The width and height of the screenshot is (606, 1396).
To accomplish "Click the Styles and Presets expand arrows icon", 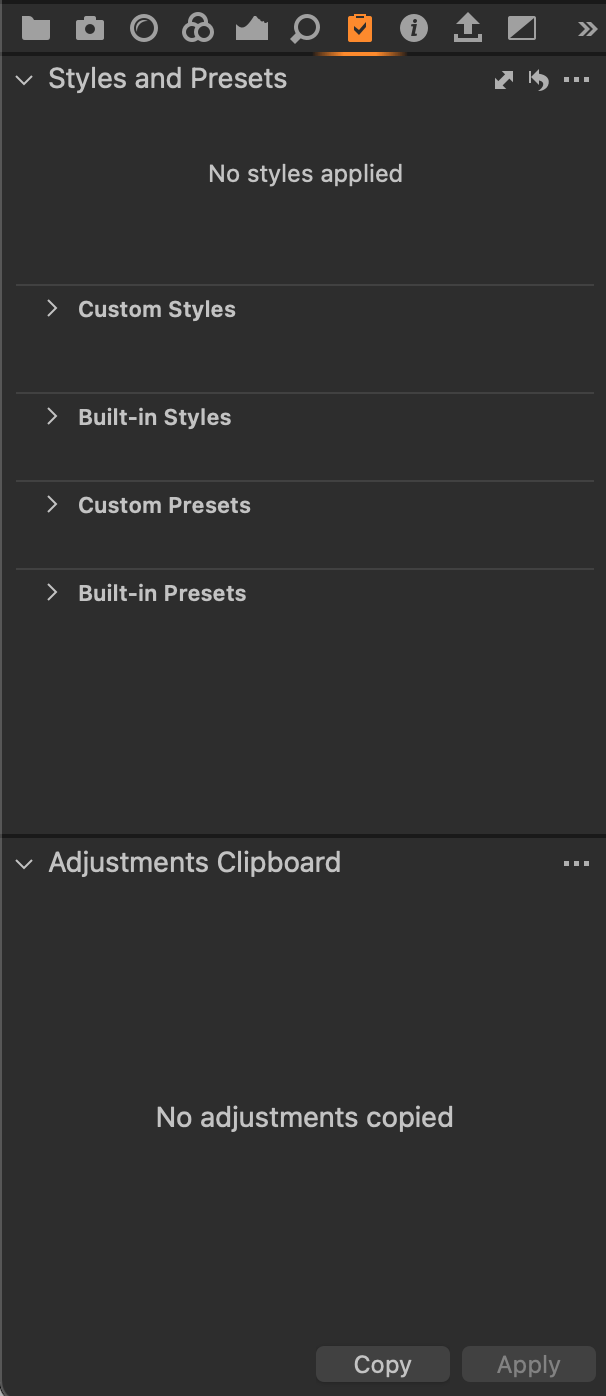I will 504,80.
